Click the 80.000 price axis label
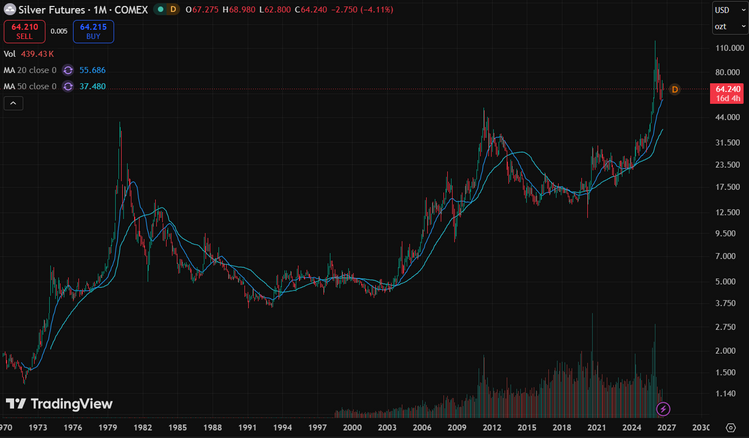Image resolution: width=749 pixels, height=438 pixels. (x=730, y=73)
